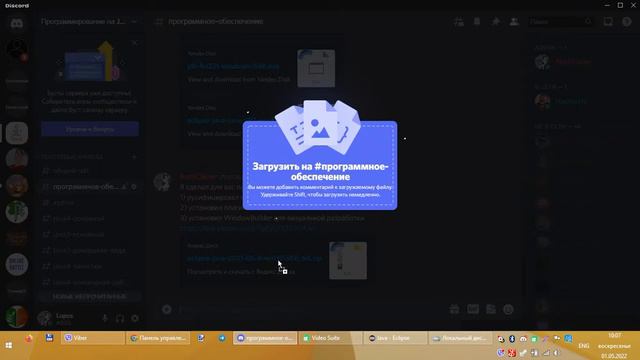Viewport: 640px width, 360px height.
Task: Open the sticker picker icon
Action: coord(491,309)
